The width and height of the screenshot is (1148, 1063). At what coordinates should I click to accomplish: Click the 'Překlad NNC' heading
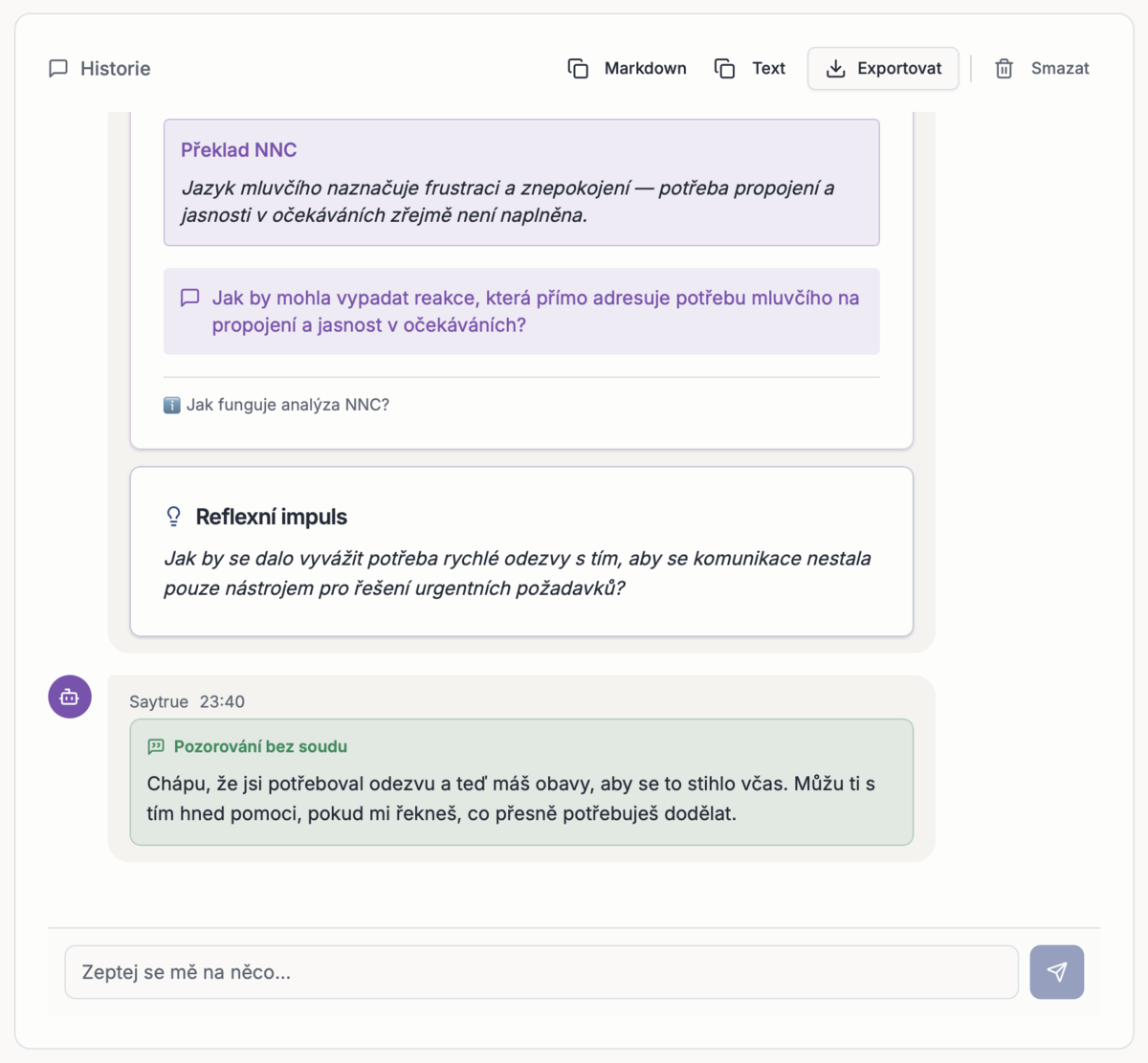(239, 149)
